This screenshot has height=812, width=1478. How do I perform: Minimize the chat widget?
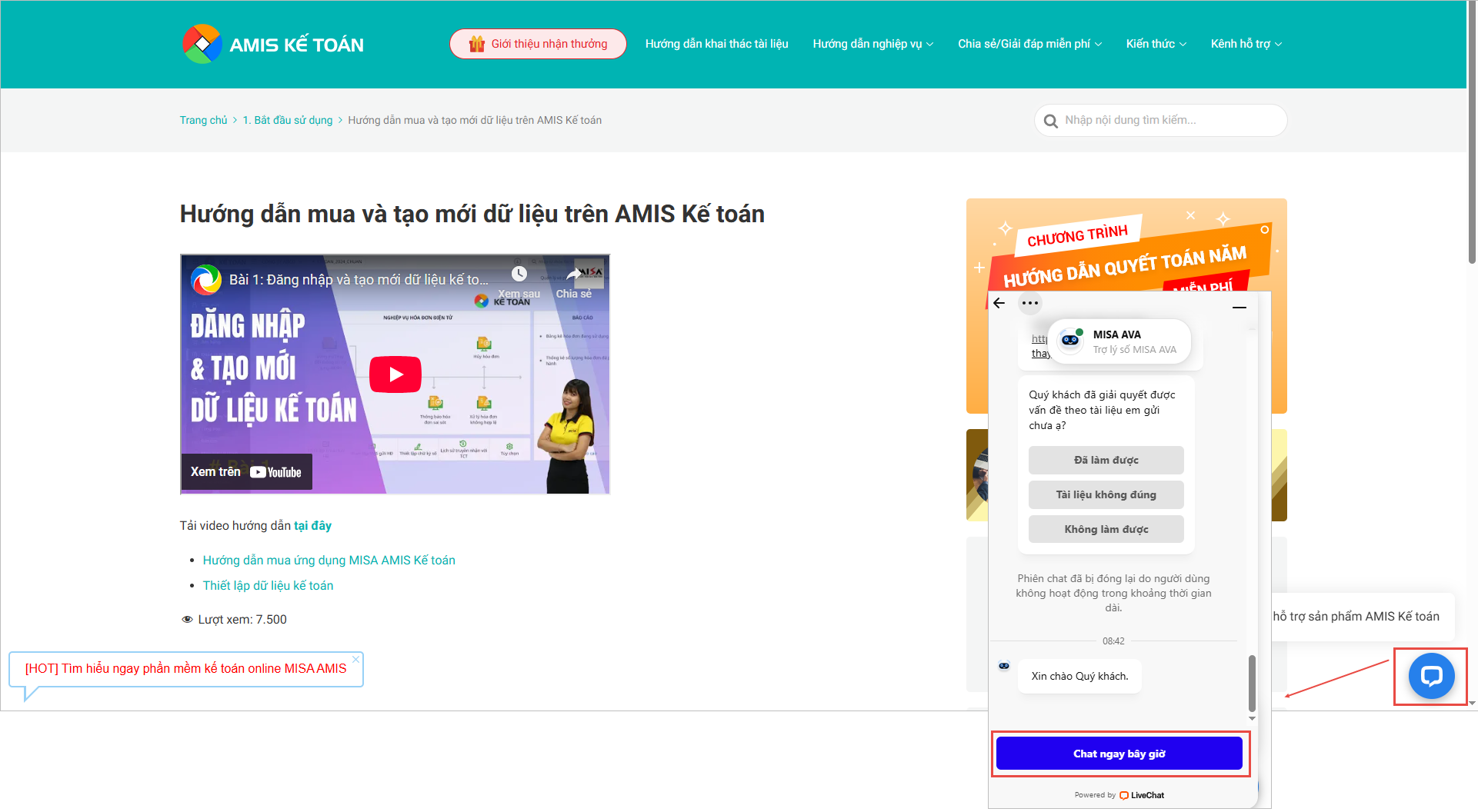click(x=1239, y=308)
